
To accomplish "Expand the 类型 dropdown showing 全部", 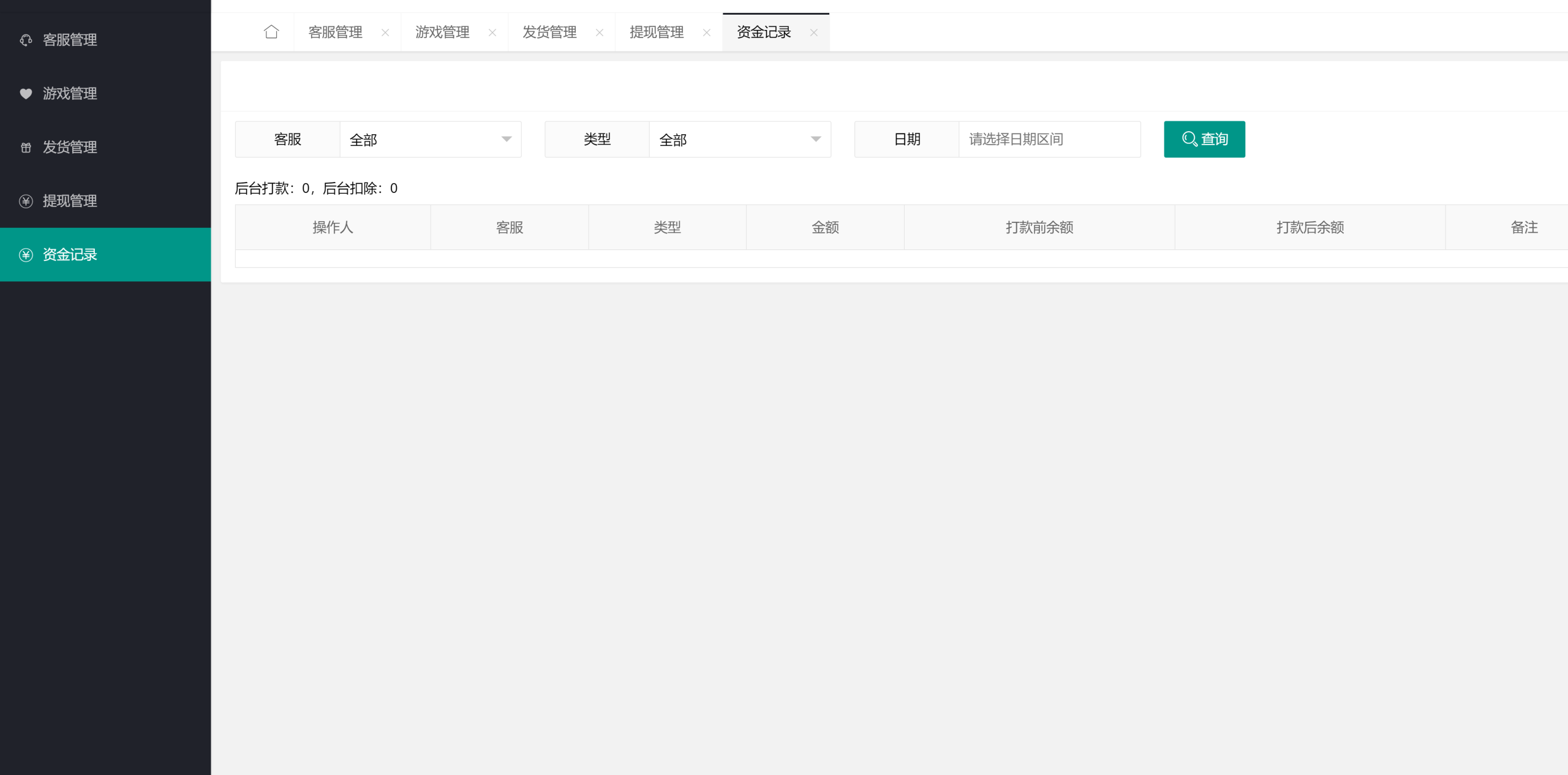I will [739, 140].
